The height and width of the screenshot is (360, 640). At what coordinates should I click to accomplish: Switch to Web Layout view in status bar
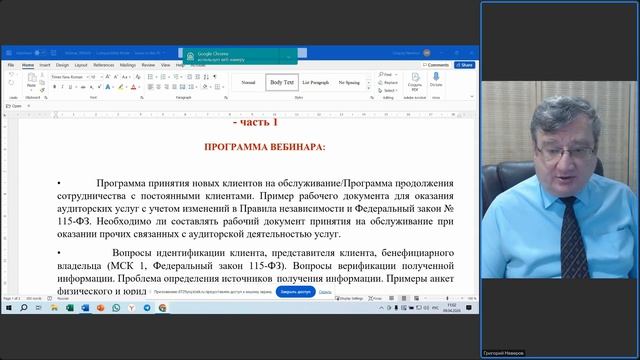pos(416,298)
